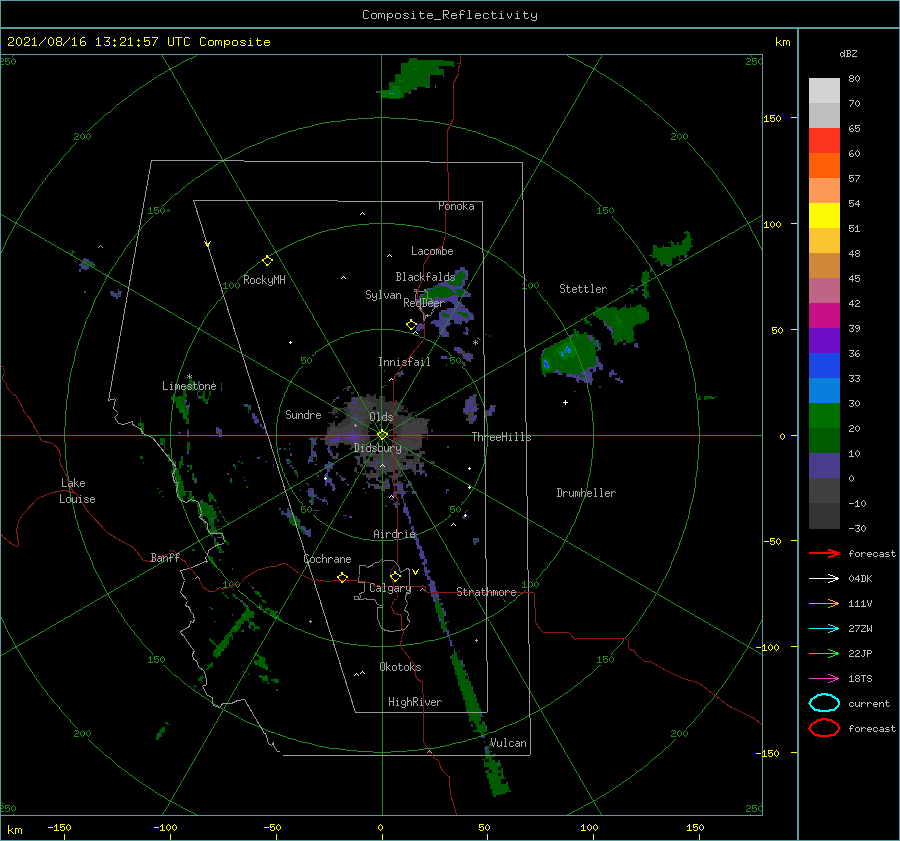Click the Lake Louise label
900x841 pixels.
click(77, 491)
